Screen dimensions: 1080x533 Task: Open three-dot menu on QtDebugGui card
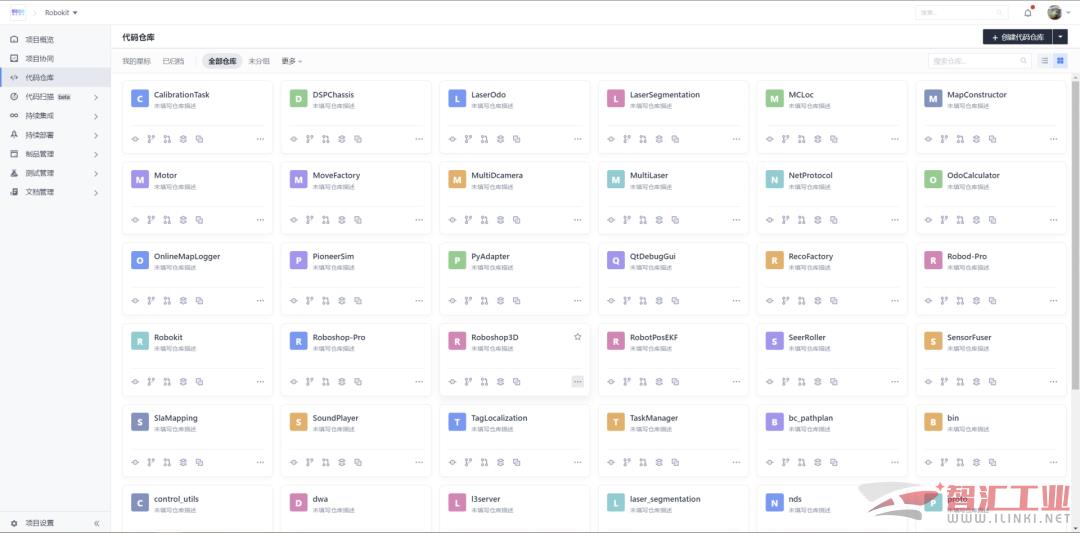click(x=736, y=301)
